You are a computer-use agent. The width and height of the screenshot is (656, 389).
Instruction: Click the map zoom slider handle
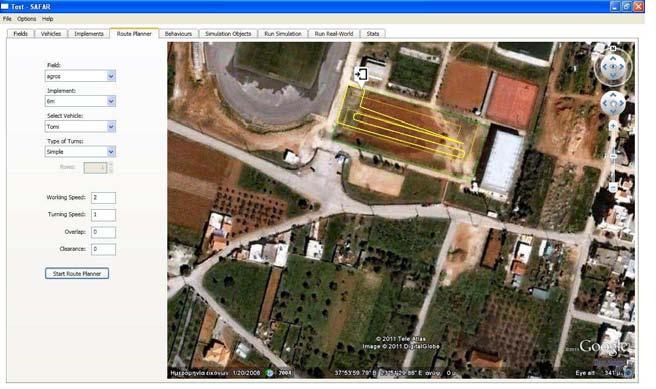pyautogui.click(x=613, y=156)
